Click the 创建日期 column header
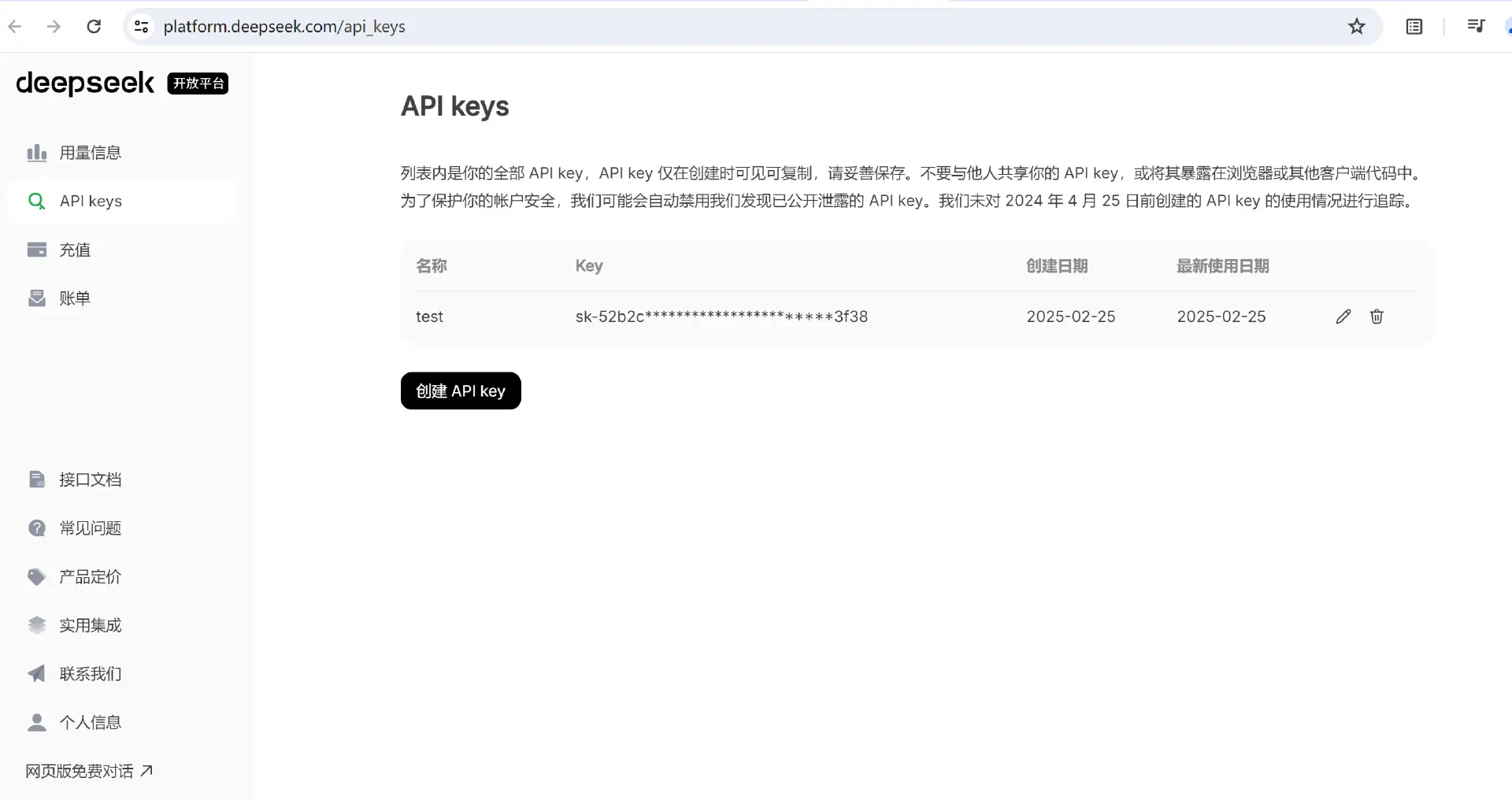The image size is (1512, 800). click(1057, 266)
